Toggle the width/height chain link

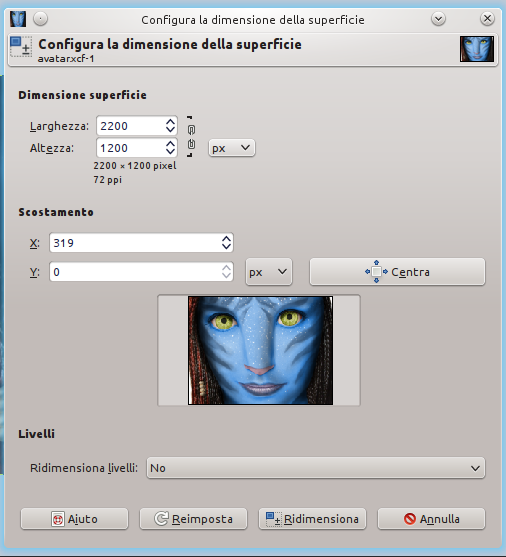(191, 136)
